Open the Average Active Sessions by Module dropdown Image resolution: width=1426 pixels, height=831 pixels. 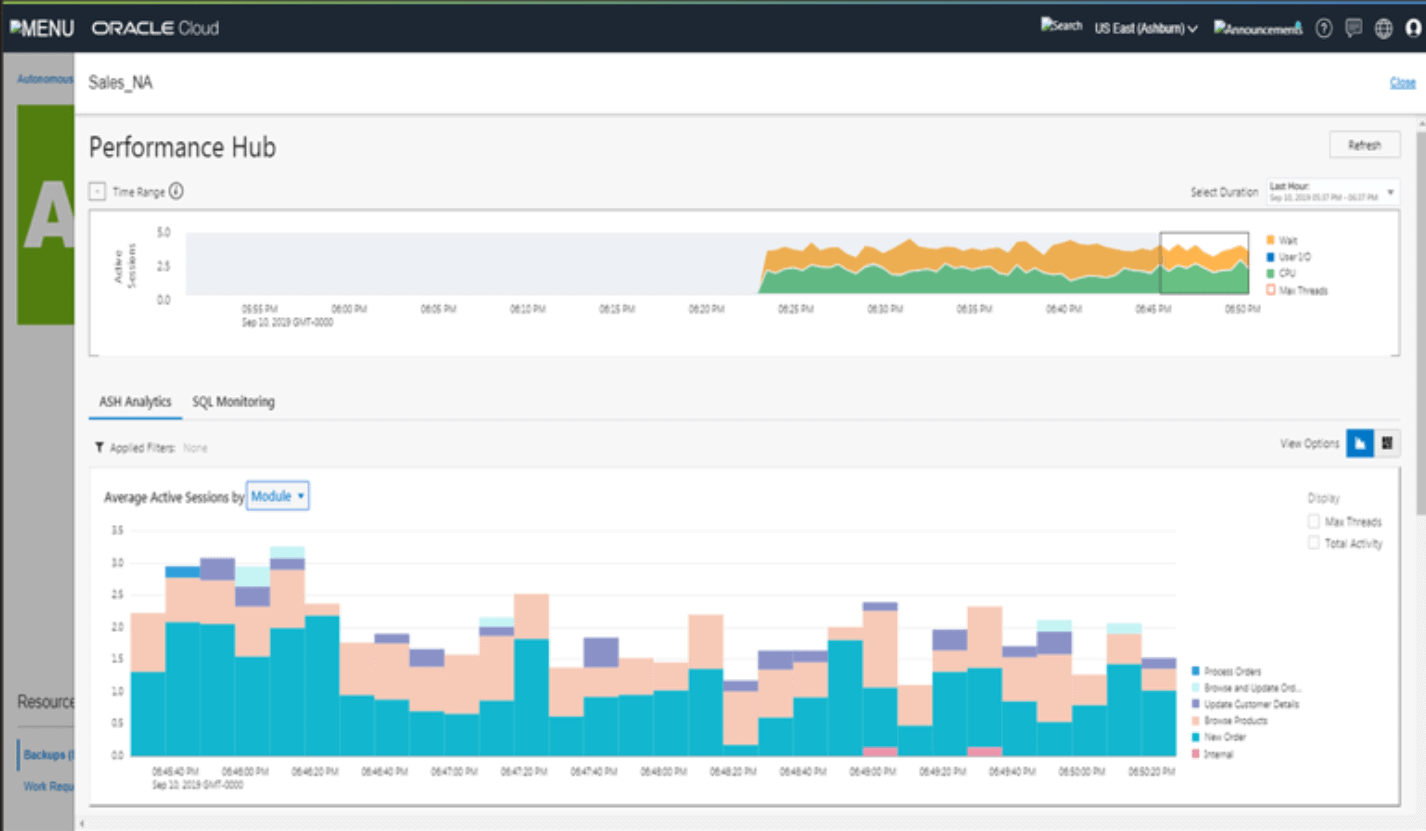278,495
